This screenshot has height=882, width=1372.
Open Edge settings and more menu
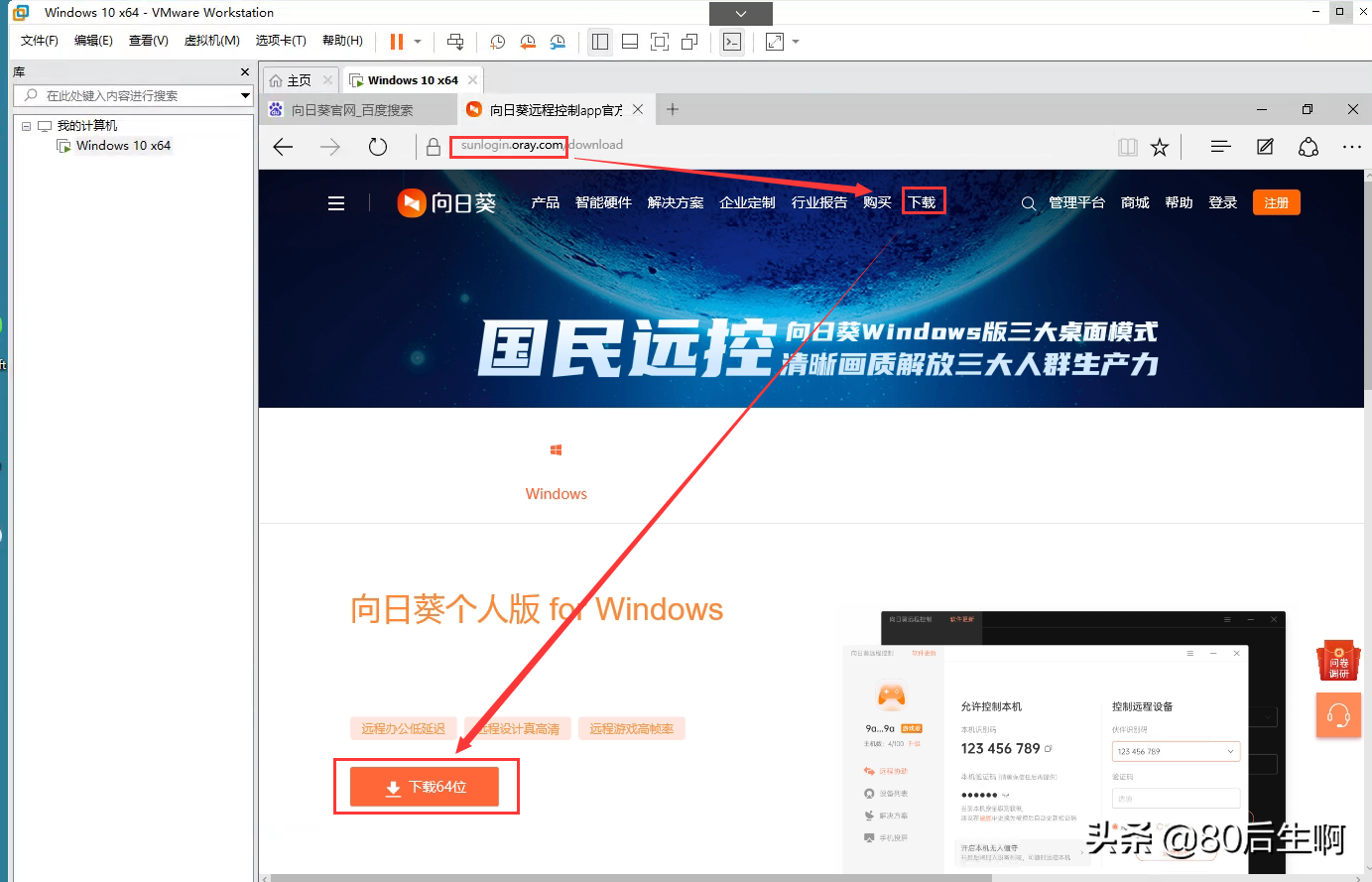pyautogui.click(x=1352, y=147)
